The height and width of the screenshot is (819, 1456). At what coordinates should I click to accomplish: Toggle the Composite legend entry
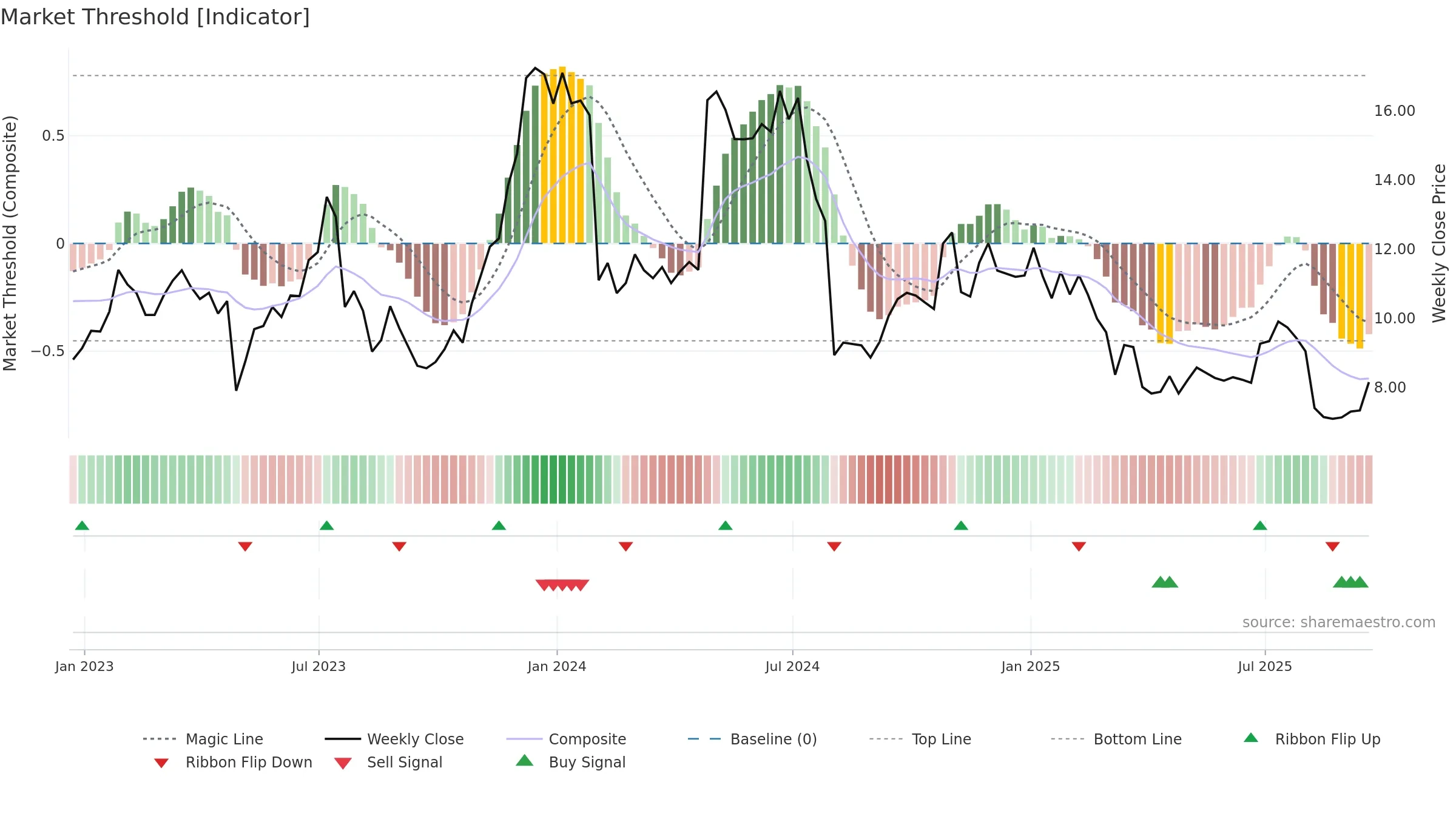(566, 739)
